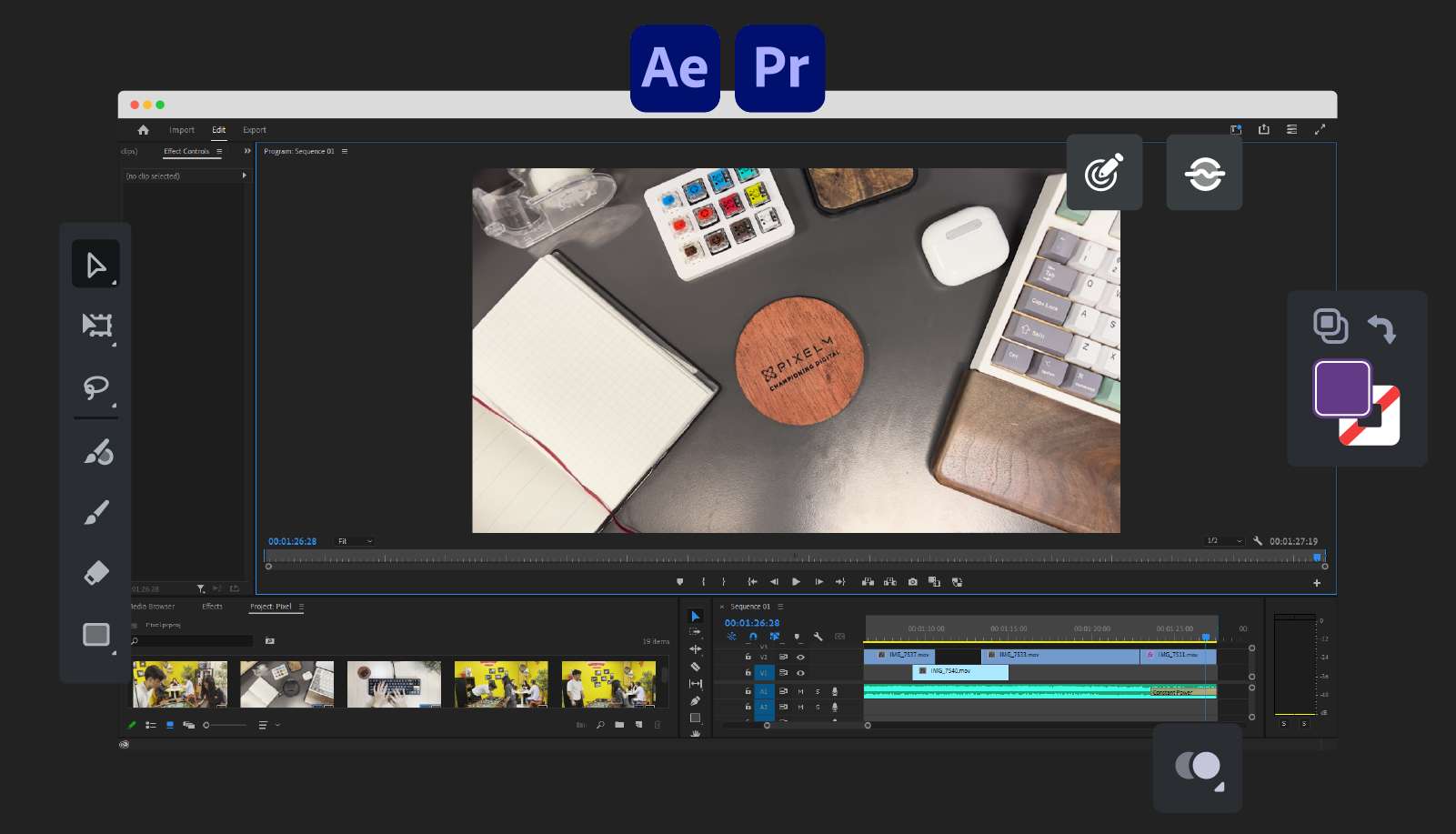
Task: Select the Pen tool in timeline tools
Action: (696, 701)
